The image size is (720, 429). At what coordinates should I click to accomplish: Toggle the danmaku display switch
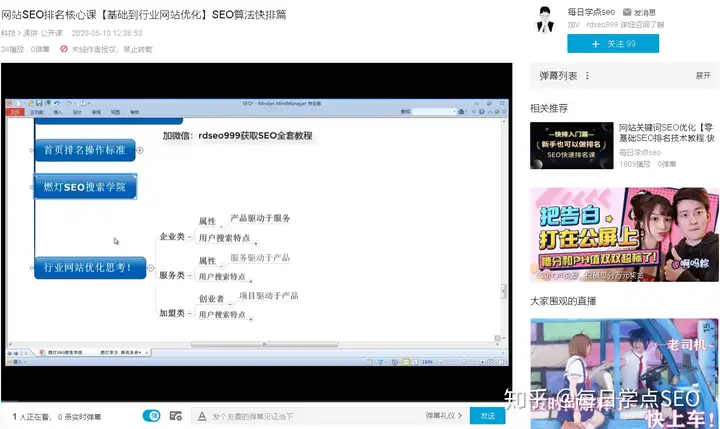tap(152, 416)
